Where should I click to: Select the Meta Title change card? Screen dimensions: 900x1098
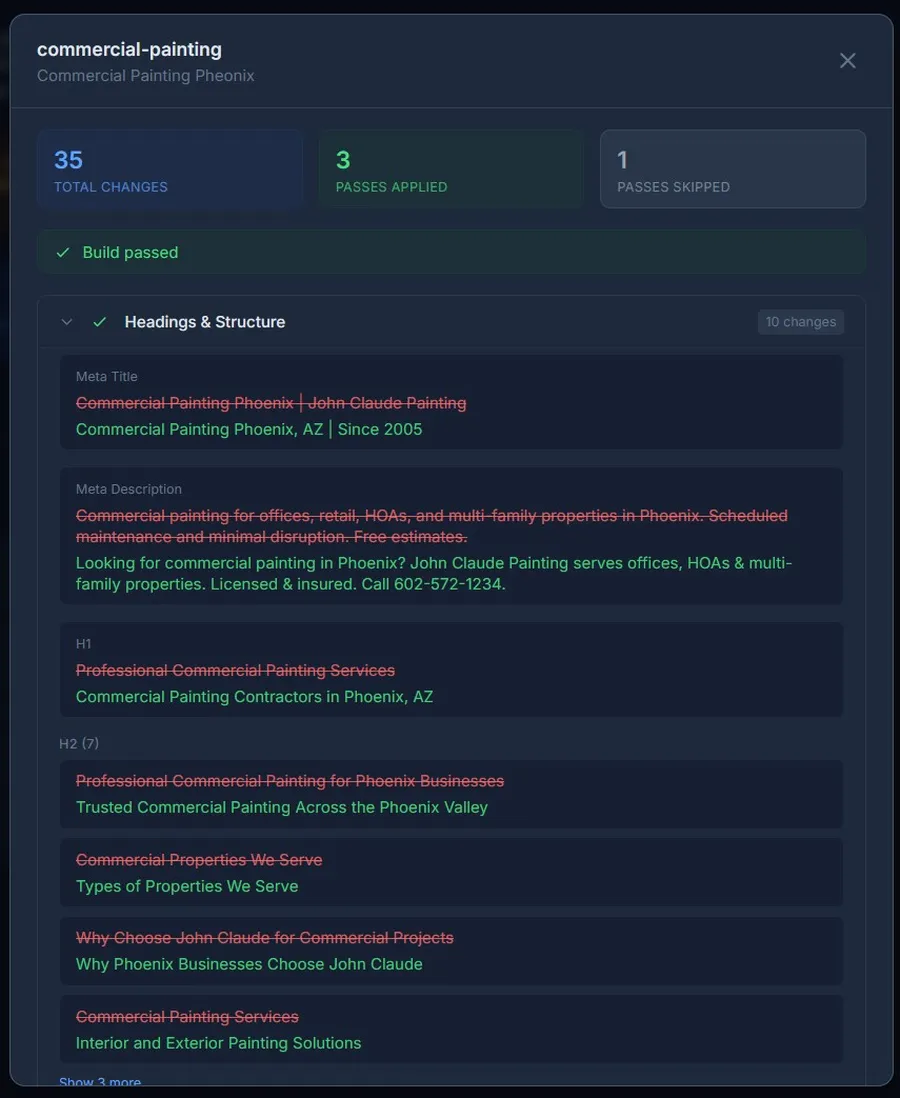(x=451, y=402)
